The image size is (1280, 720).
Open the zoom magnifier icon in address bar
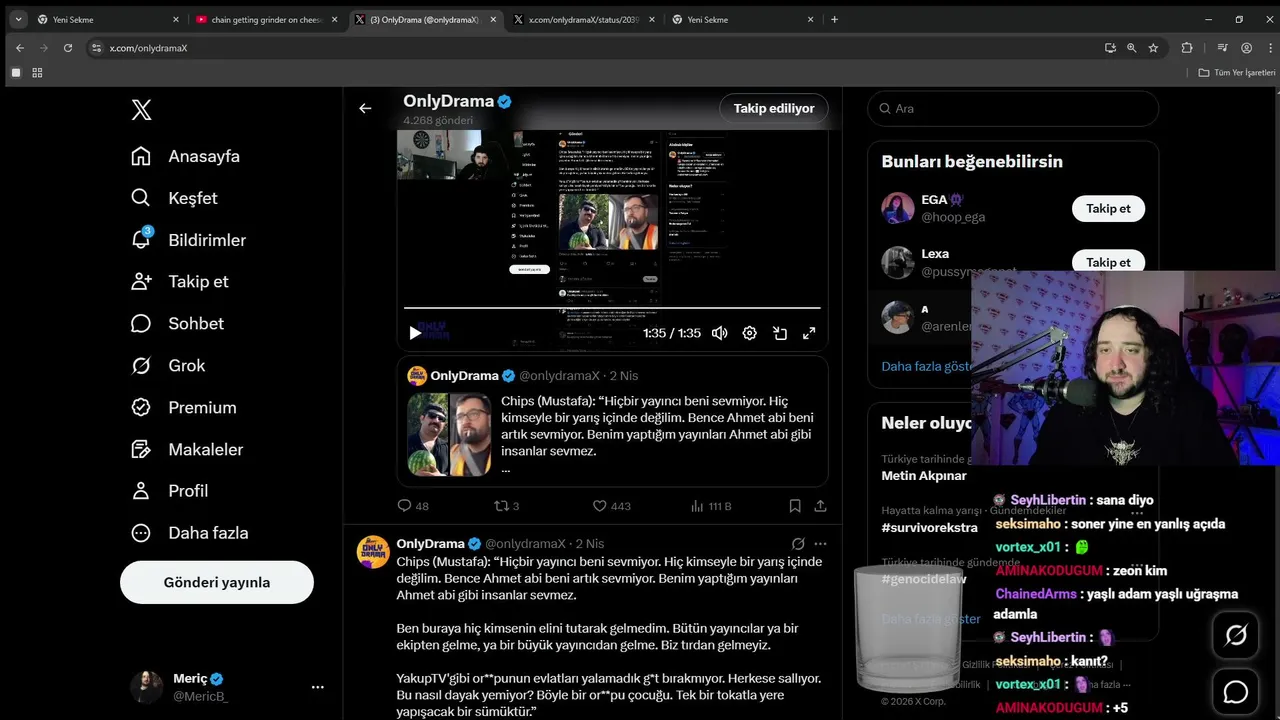tap(1132, 48)
